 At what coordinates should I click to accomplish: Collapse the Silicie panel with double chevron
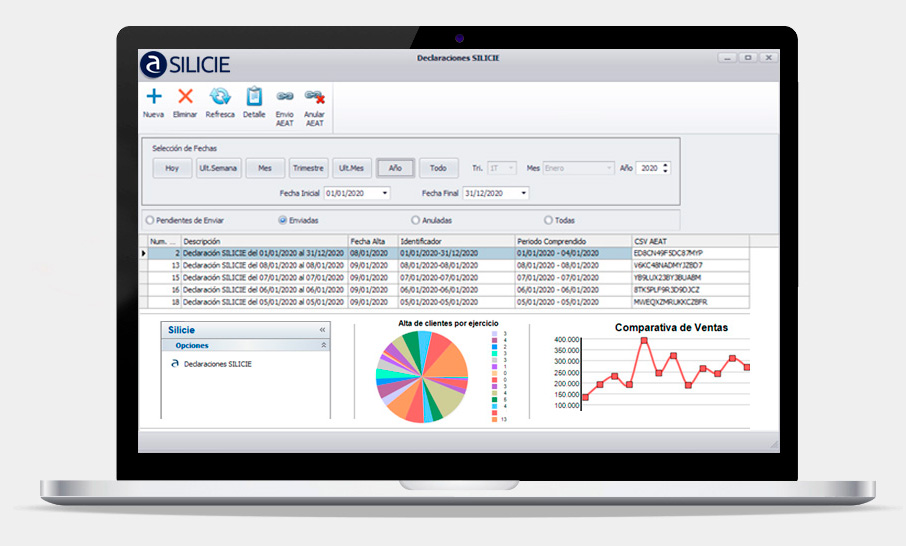(322, 329)
